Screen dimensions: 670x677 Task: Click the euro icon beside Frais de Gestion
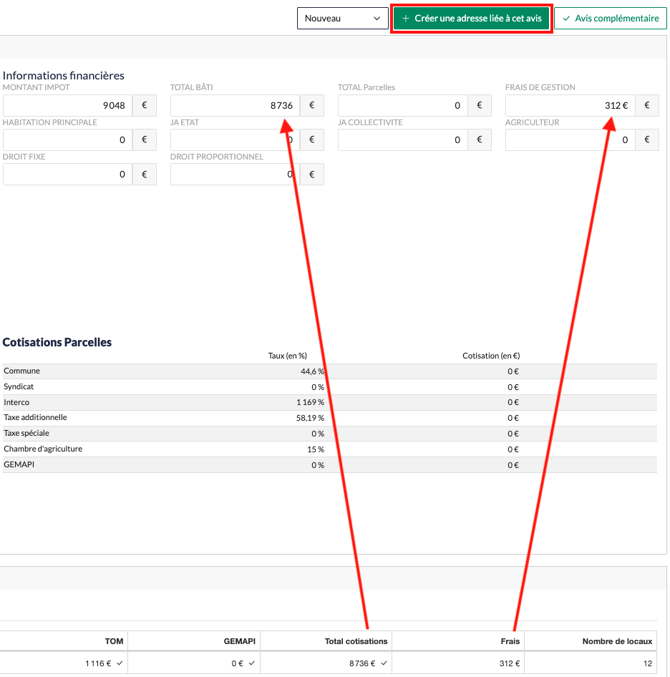(x=647, y=105)
